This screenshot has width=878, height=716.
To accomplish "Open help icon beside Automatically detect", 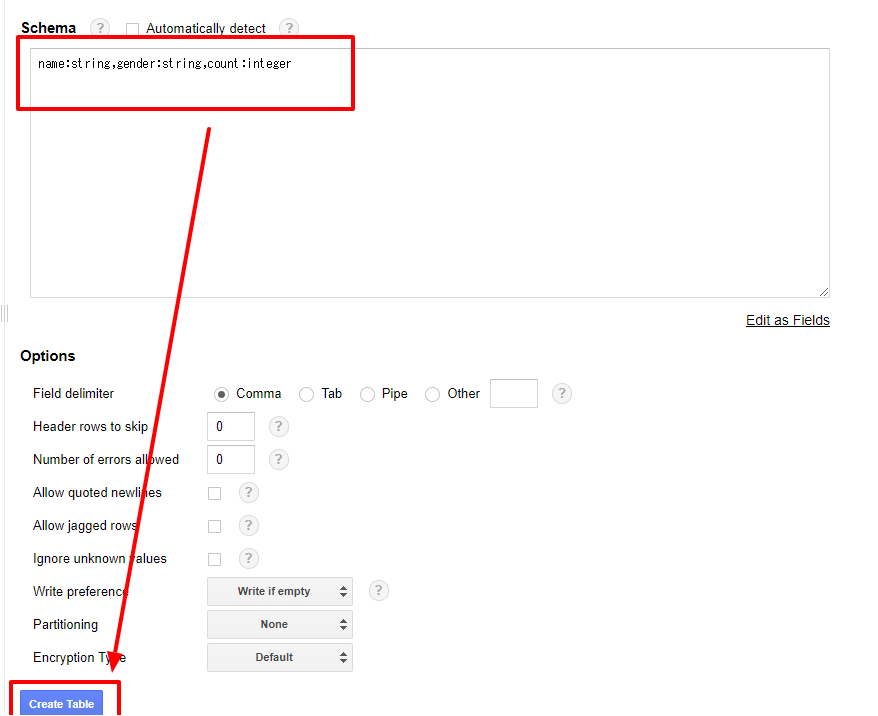I will (289, 27).
